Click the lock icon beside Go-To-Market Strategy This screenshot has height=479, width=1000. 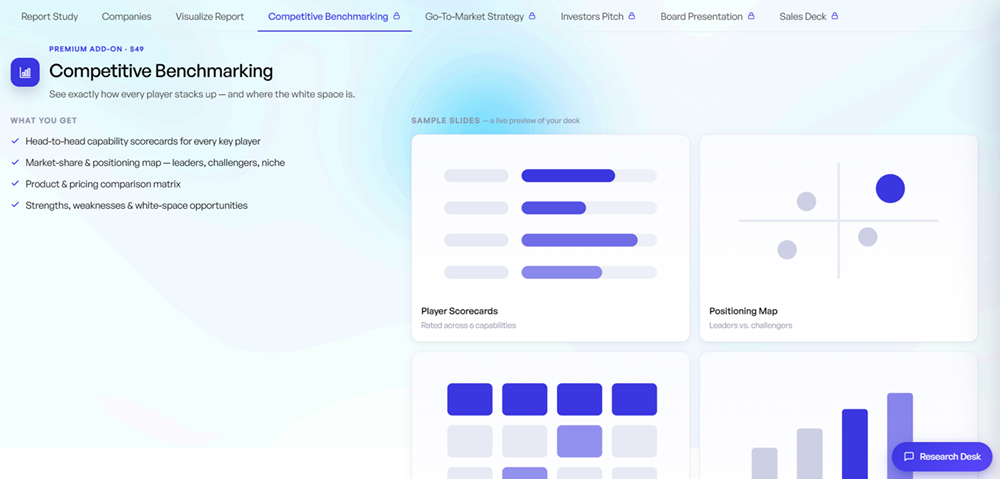coord(532,16)
